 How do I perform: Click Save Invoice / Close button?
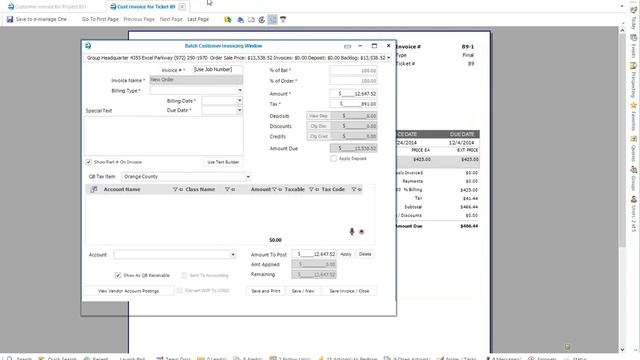[x=349, y=291]
